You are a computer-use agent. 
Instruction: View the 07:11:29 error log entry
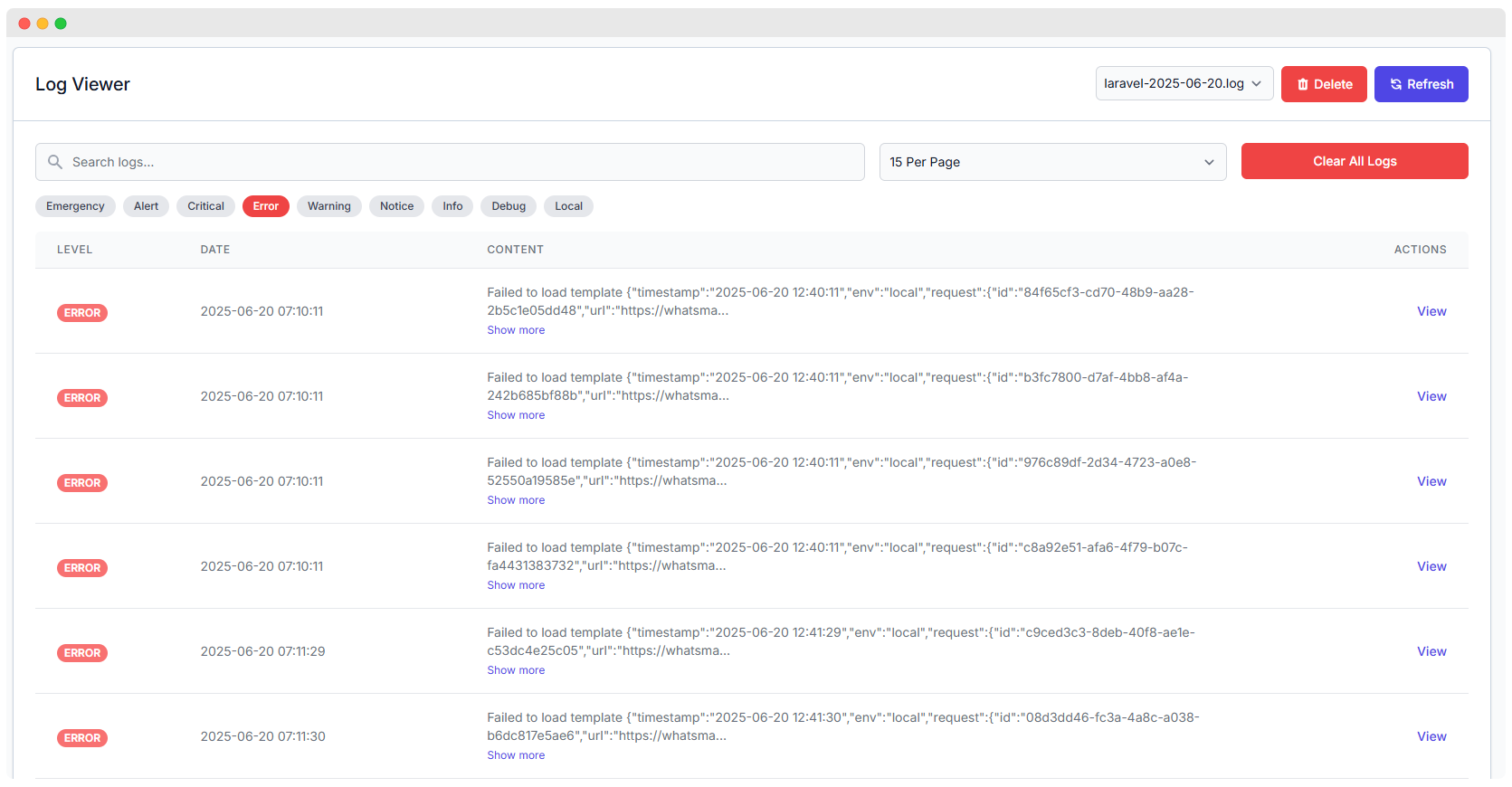(1431, 651)
